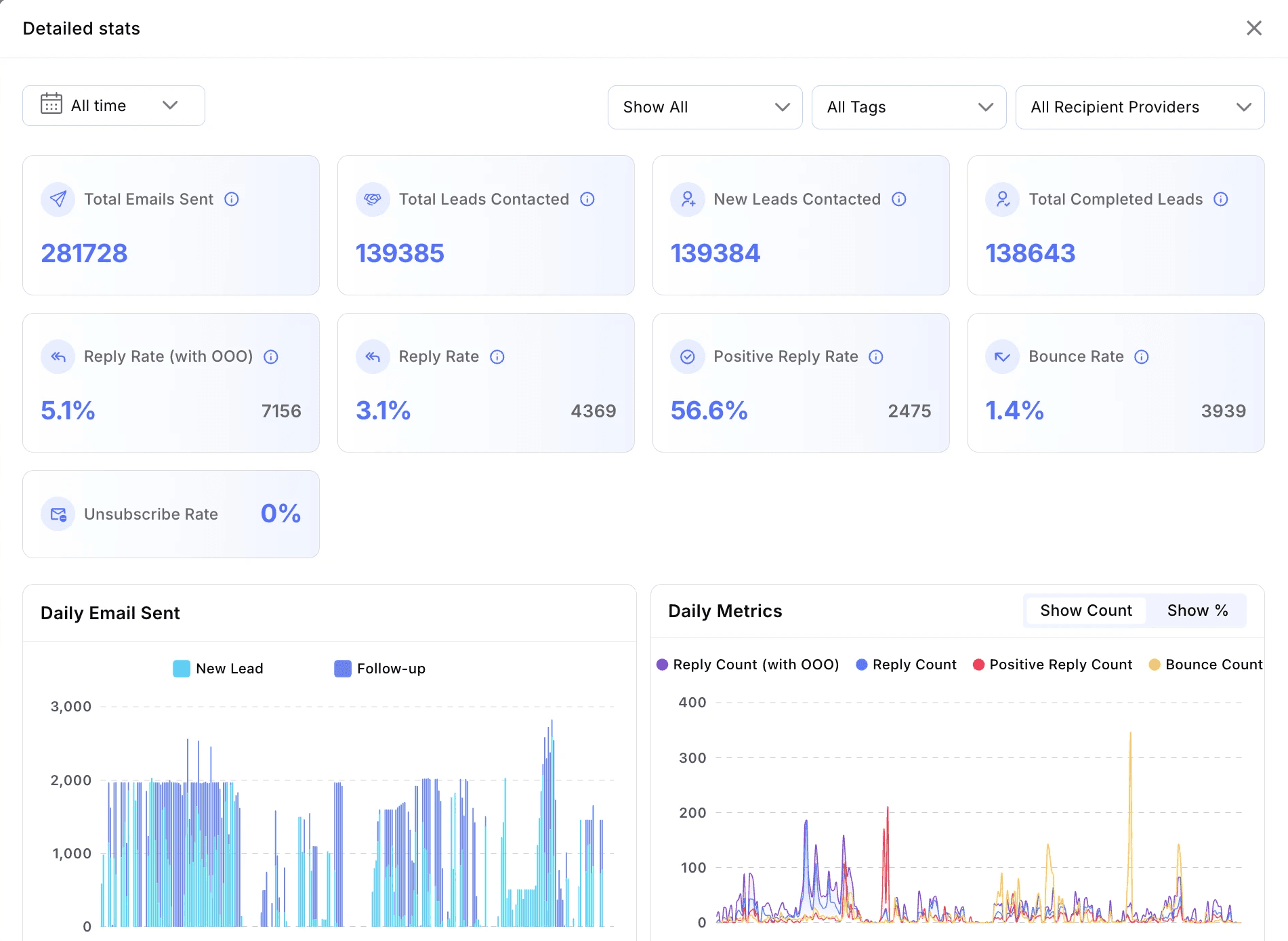1288x941 pixels.
Task: Click the 281728 total emails value
Action: pyautogui.click(x=84, y=253)
